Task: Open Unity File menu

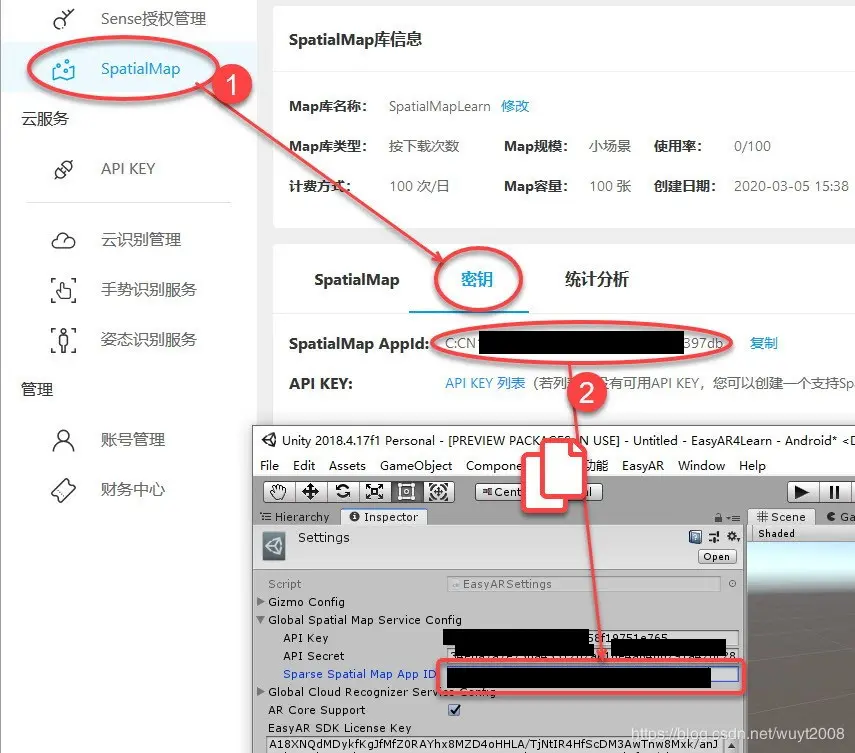Action: point(269,466)
